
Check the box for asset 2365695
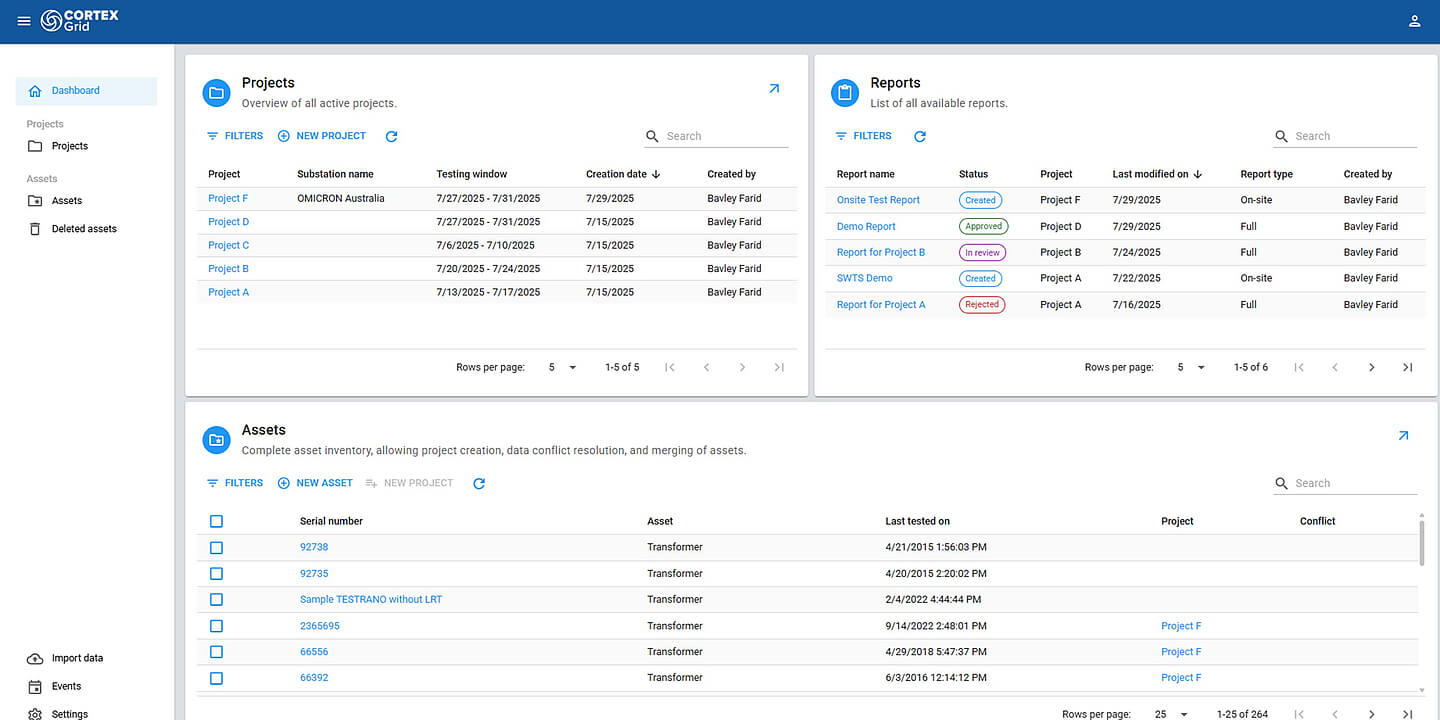click(216, 626)
